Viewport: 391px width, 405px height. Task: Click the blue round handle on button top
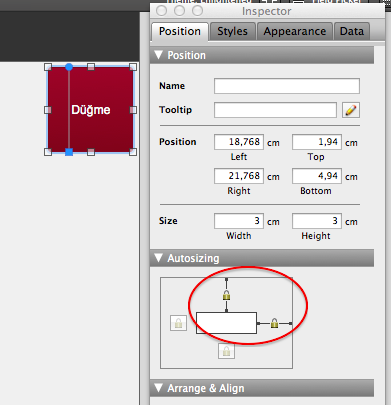coord(69,67)
